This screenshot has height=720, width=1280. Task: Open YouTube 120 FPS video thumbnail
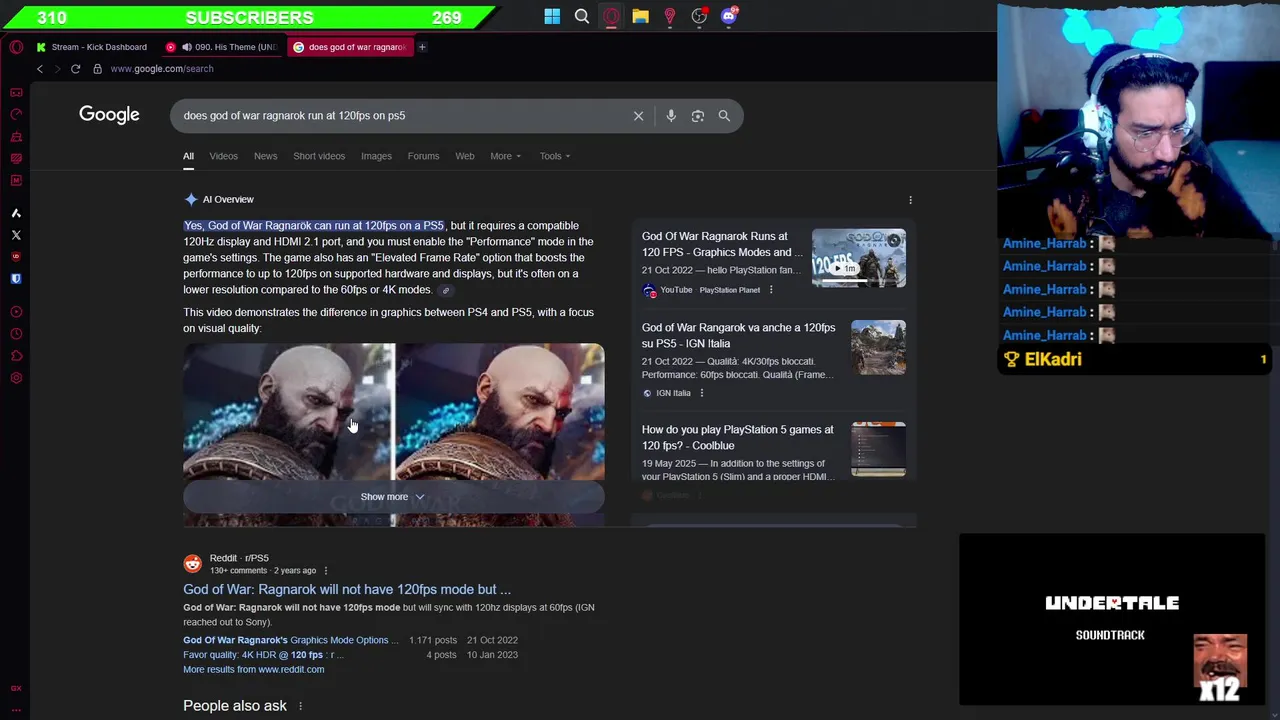[x=859, y=258]
